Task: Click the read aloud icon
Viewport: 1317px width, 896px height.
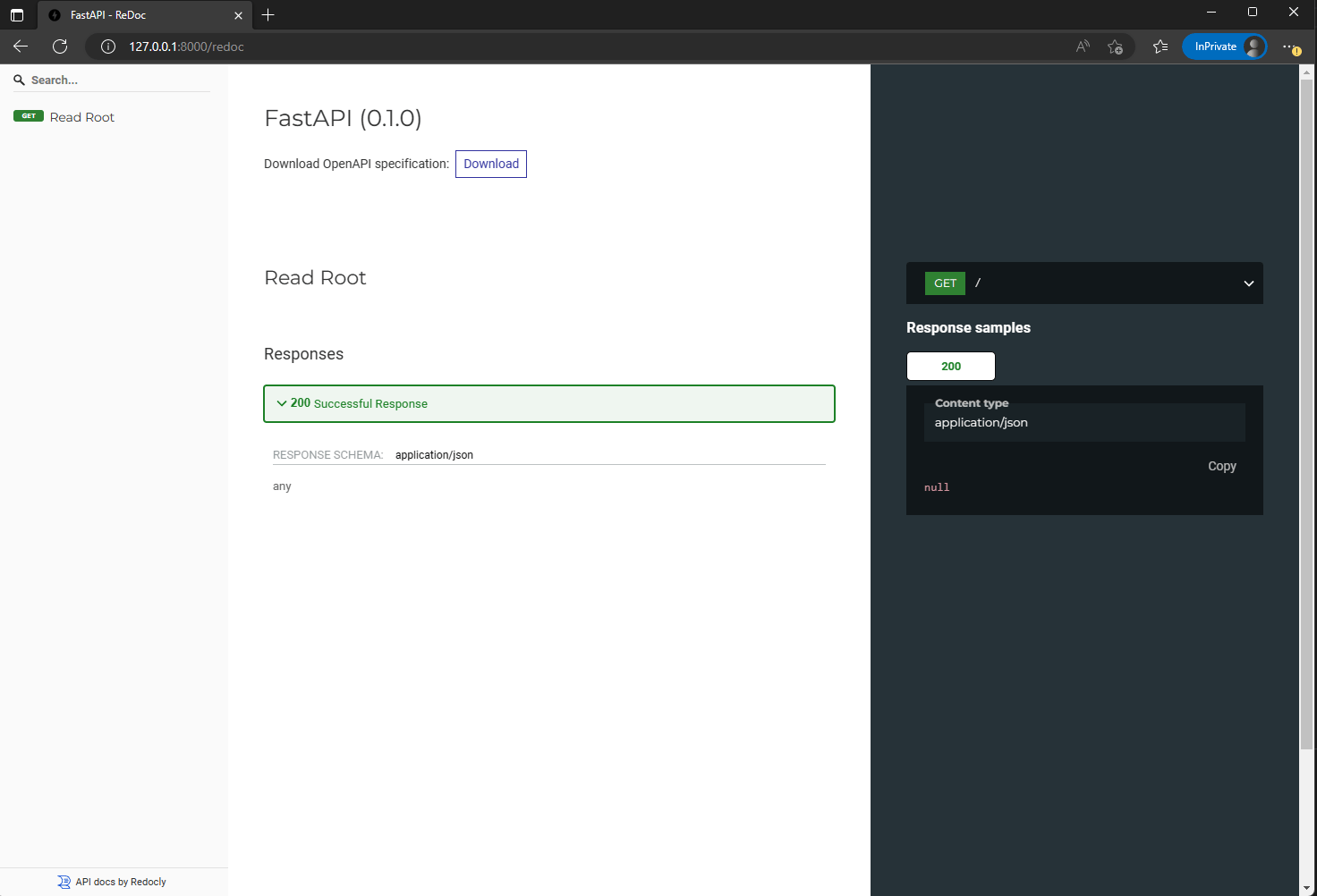Action: tap(1083, 46)
